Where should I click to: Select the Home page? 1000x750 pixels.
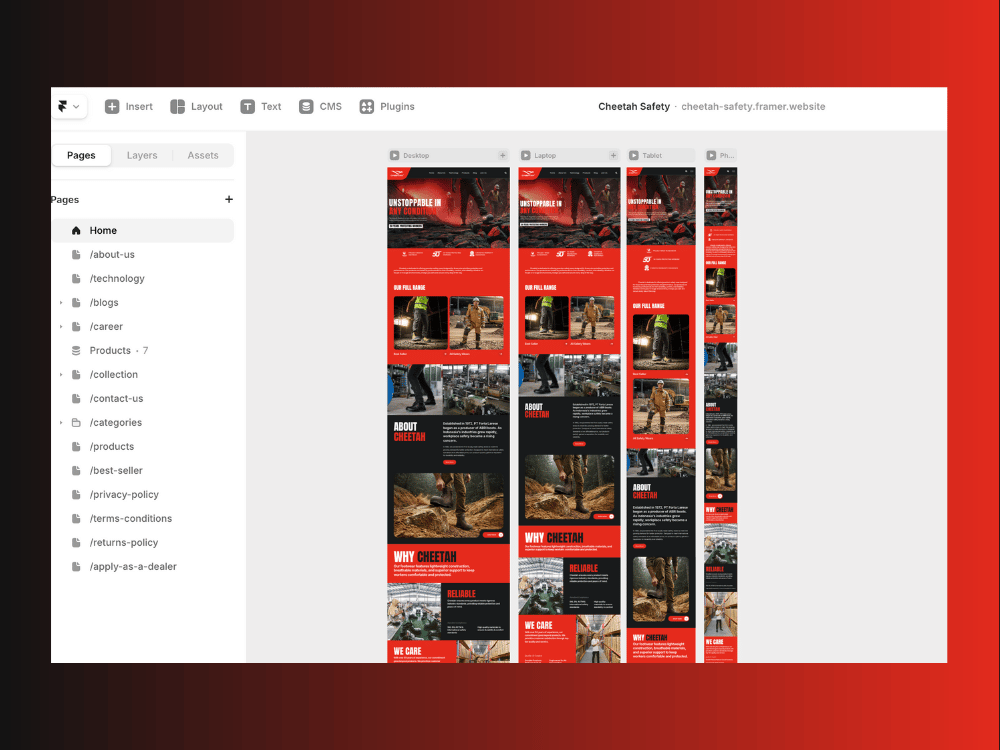[x=143, y=230]
